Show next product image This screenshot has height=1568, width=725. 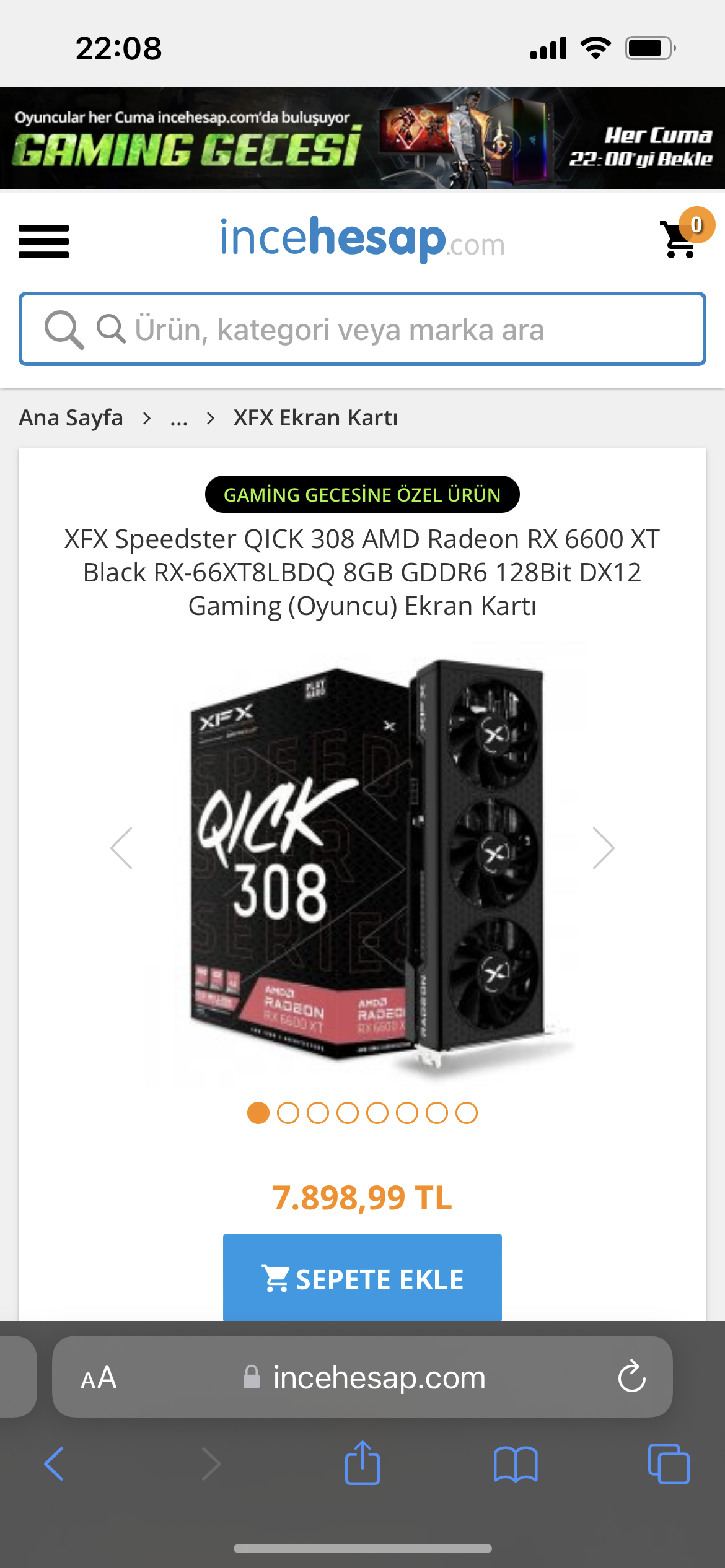[x=603, y=848]
